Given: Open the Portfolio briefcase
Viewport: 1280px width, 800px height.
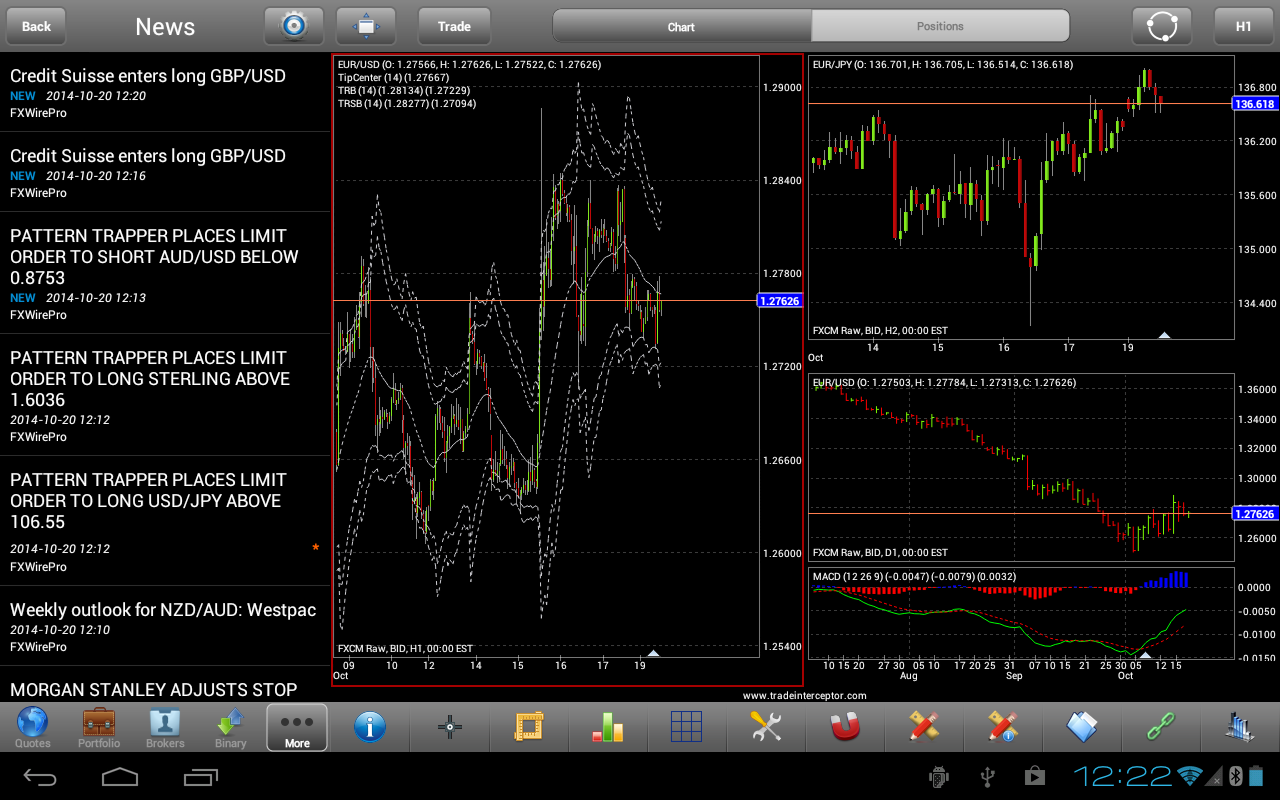Looking at the screenshot, I should pyautogui.click(x=99, y=727).
